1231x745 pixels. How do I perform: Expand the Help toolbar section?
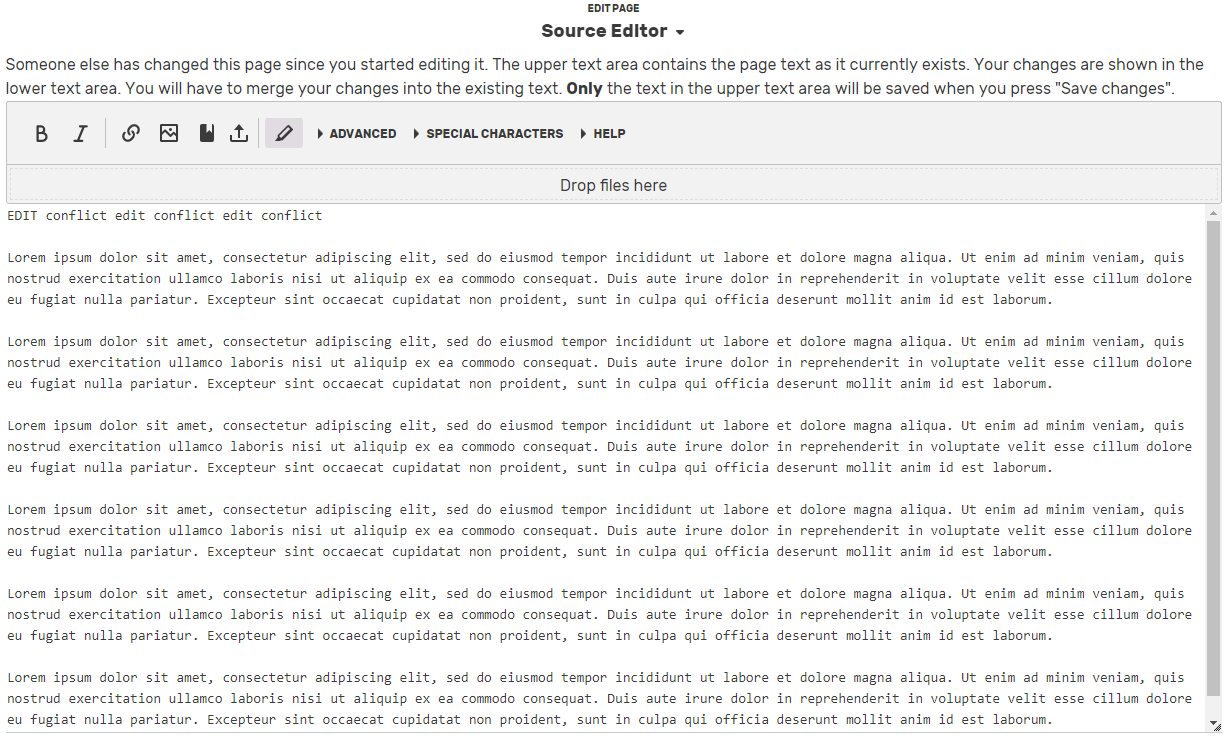[x=602, y=133]
